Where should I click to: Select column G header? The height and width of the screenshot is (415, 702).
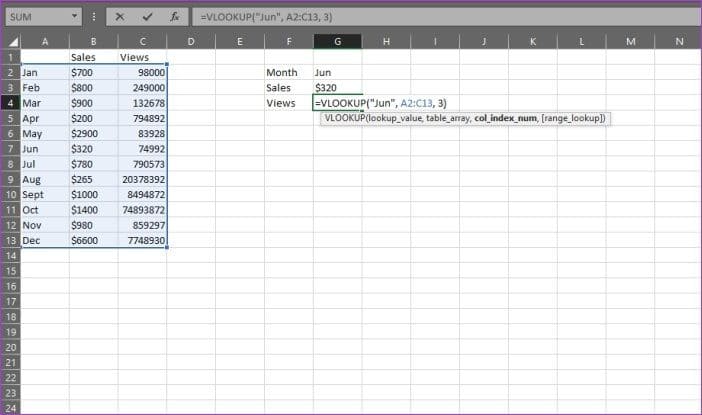tap(338, 42)
